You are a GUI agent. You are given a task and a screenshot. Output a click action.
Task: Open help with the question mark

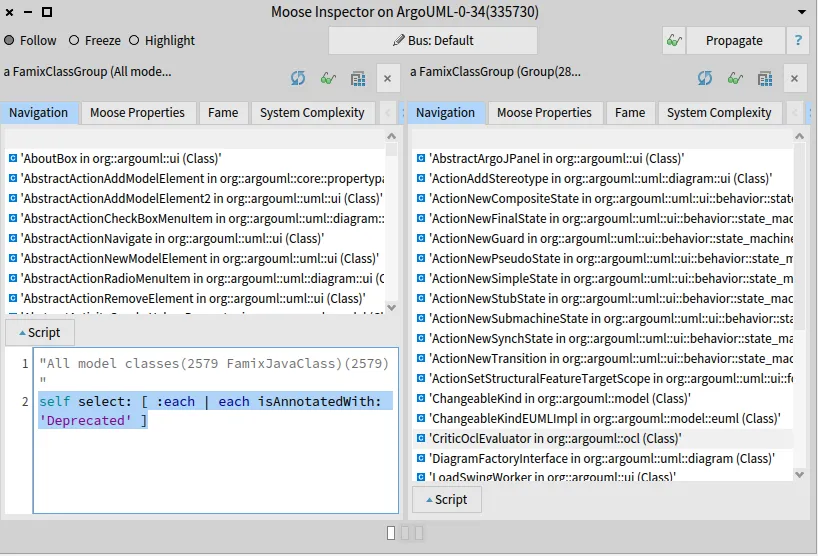coord(798,41)
